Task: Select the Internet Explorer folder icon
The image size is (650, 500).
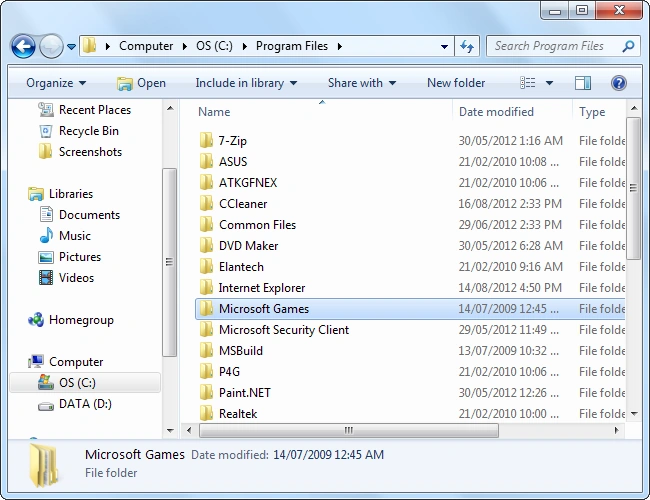Action: [x=206, y=288]
